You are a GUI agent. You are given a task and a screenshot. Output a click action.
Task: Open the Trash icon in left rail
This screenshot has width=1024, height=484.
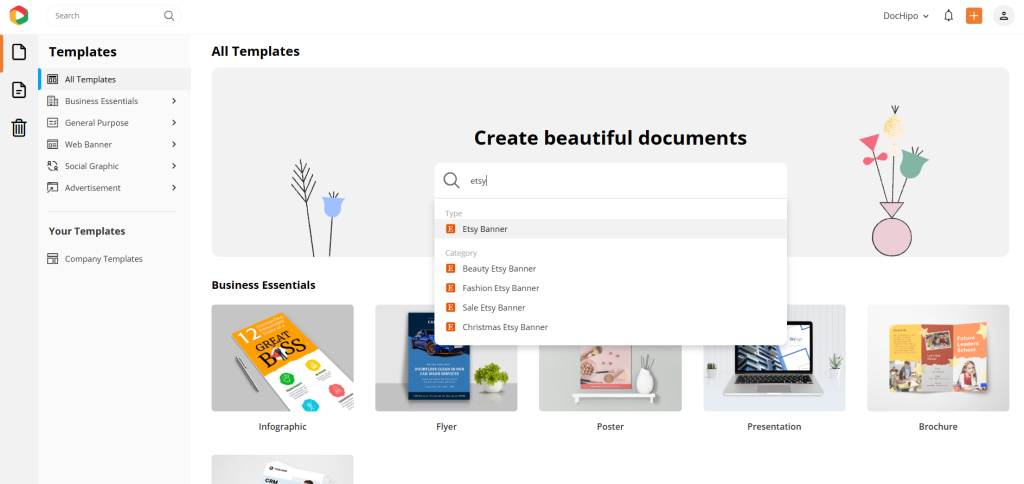click(19, 127)
